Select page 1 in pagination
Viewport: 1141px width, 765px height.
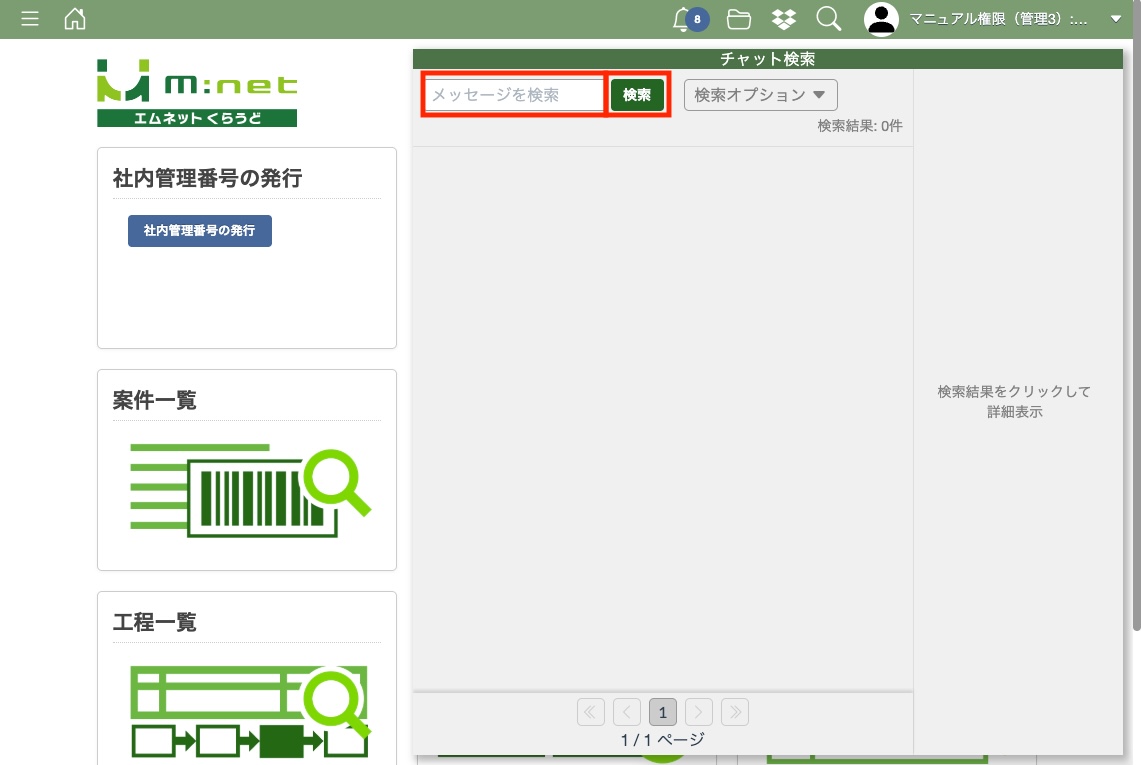(x=663, y=712)
